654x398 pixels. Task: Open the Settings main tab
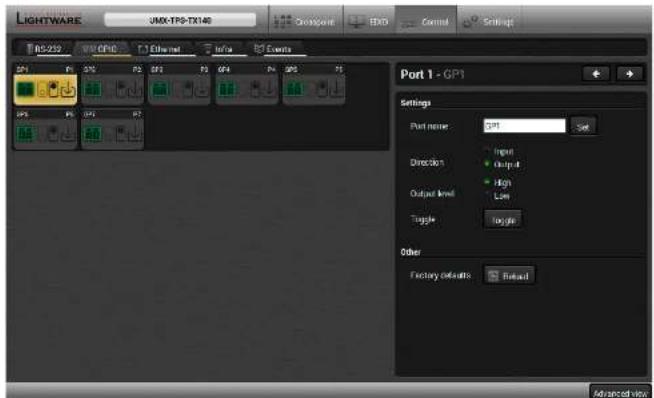coord(489,21)
